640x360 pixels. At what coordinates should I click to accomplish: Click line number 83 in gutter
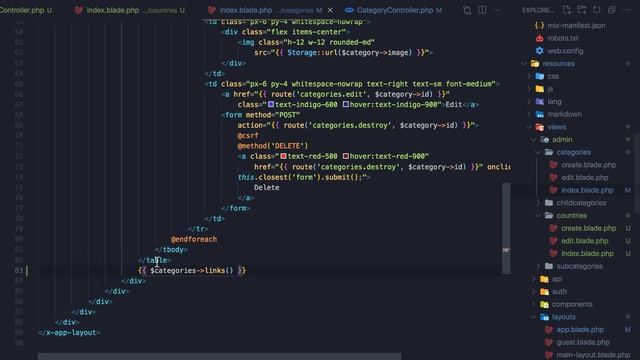18,270
